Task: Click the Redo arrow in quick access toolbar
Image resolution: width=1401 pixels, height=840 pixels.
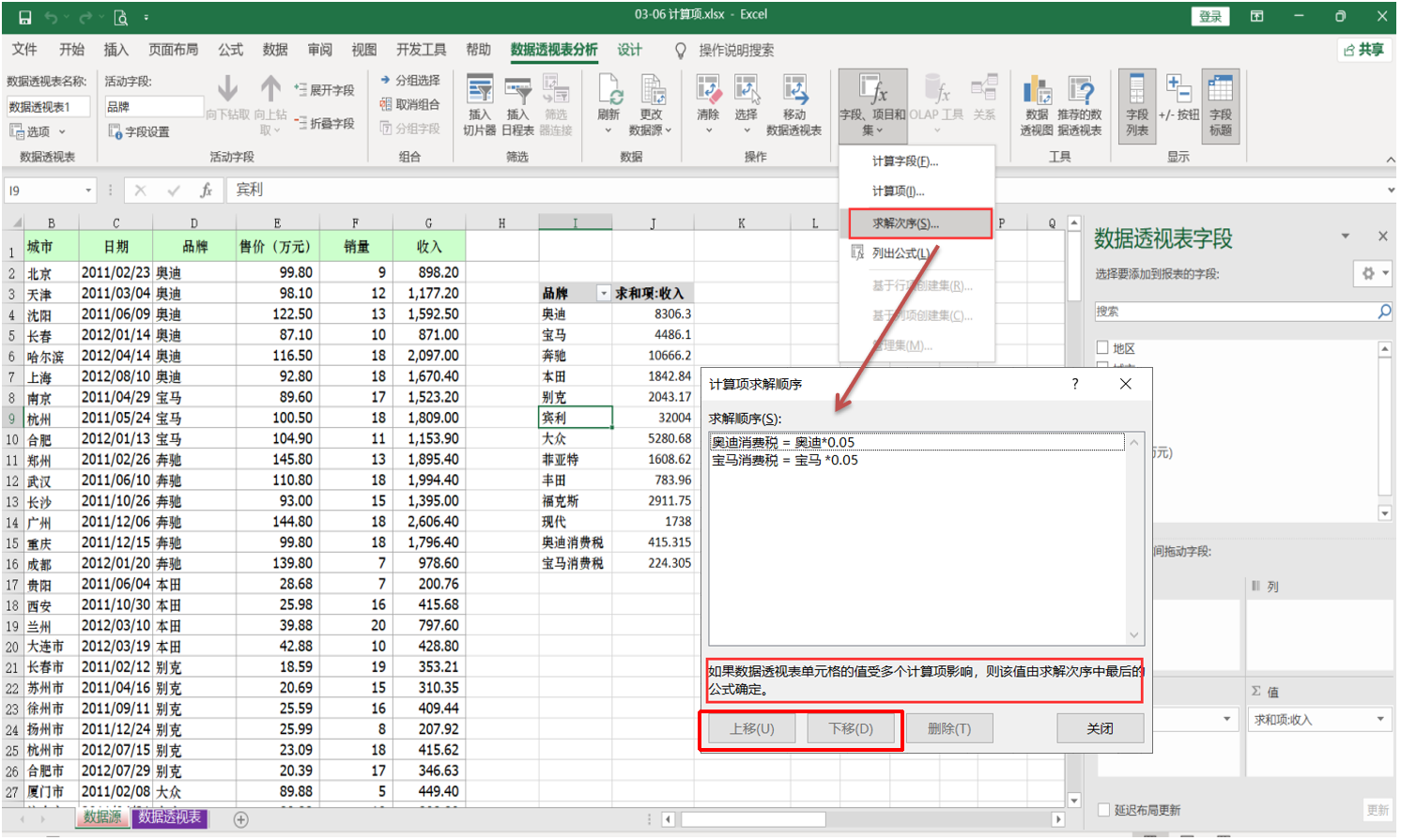Action: coord(85,17)
